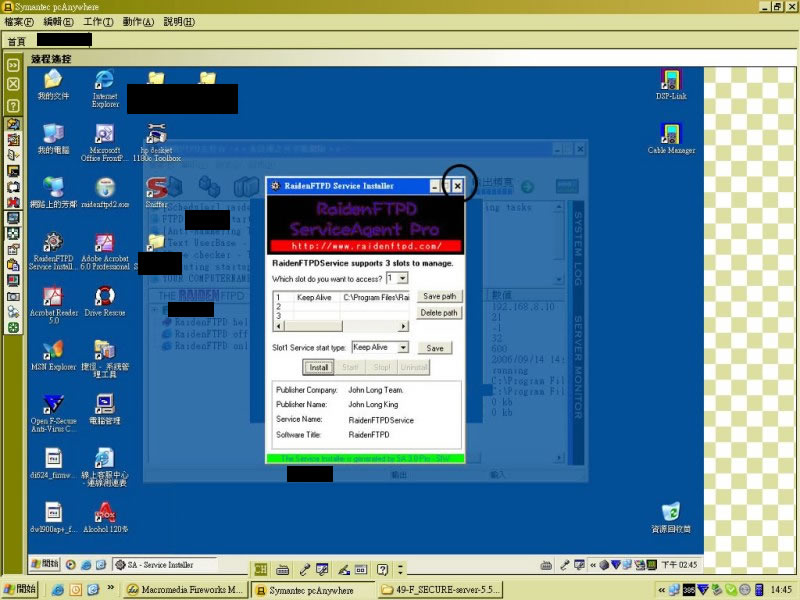
Task: Click the camera snapshot icon in sidebar
Action: (13, 296)
